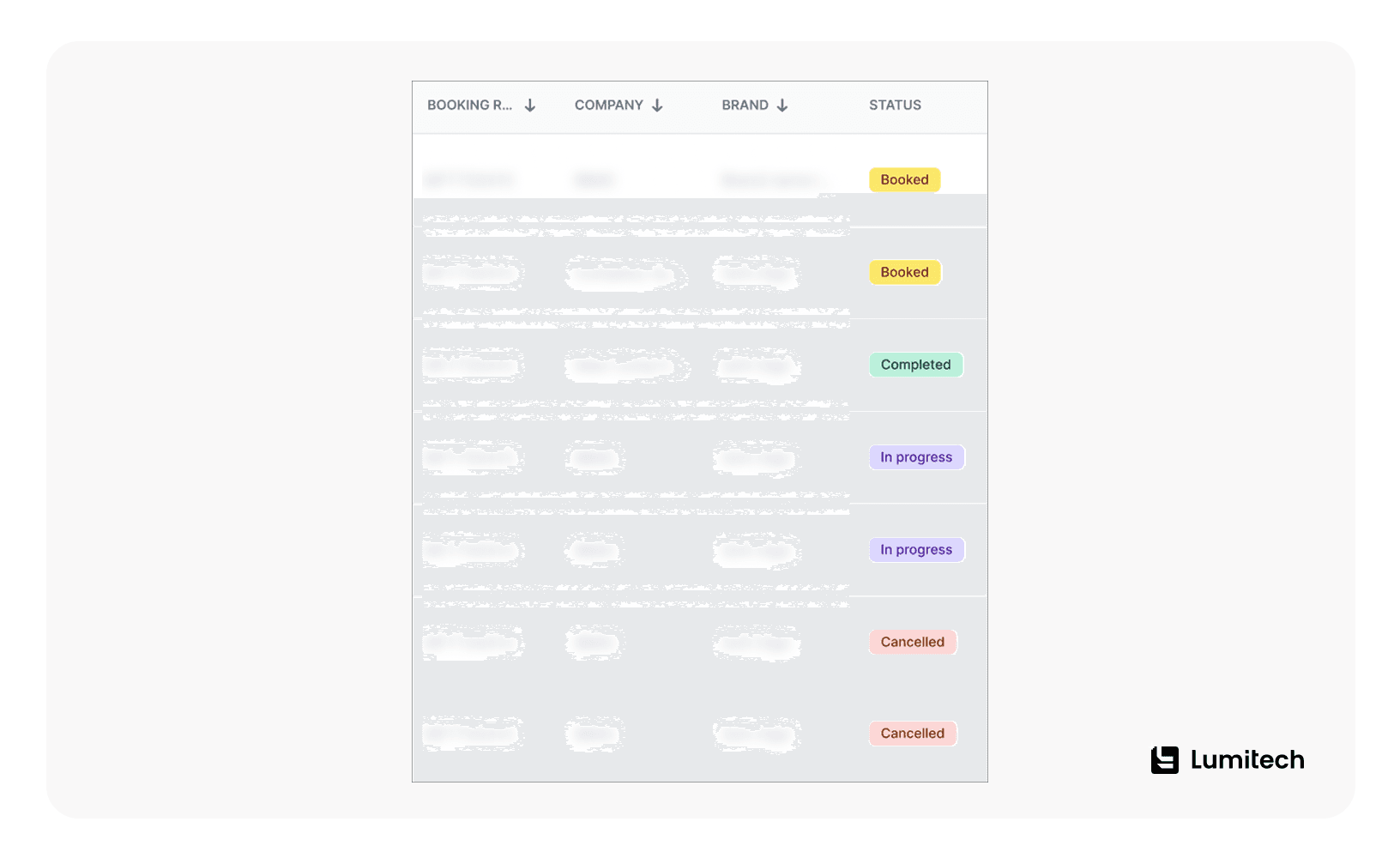This screenshot has height=858, width=1400.
Task: Click the BRAND column header label
Action: pyautogui.click(x=745, y=105)
